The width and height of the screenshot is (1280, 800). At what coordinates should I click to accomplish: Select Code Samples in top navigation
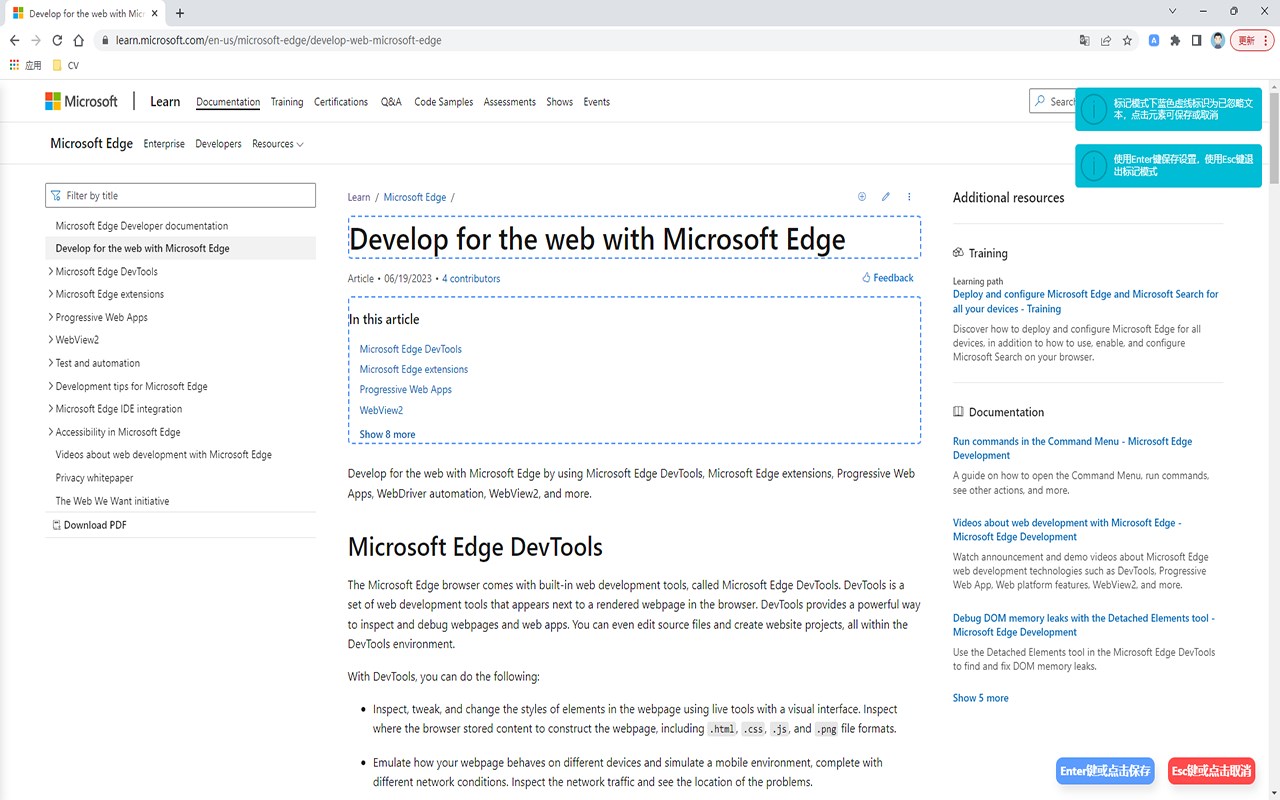(443, 102)
